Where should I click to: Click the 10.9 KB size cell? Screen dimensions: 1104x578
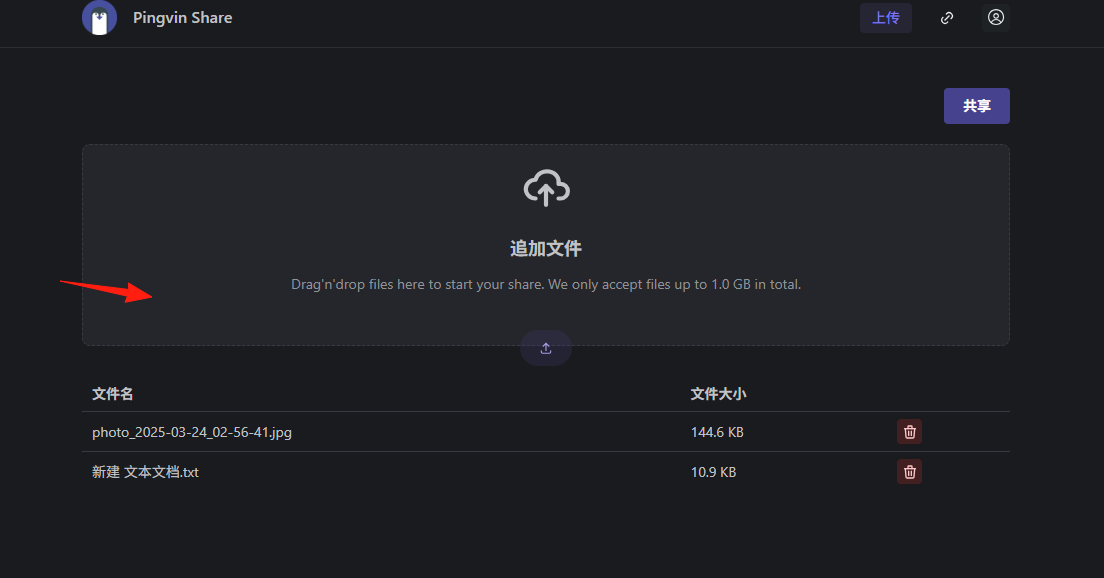pyautogui.click(x=713, y=472)
